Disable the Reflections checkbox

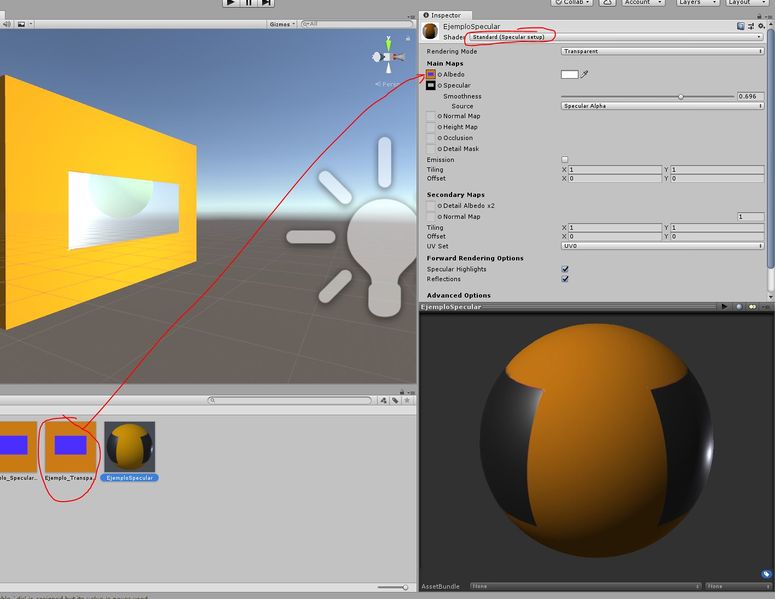[x=565, y=279]
